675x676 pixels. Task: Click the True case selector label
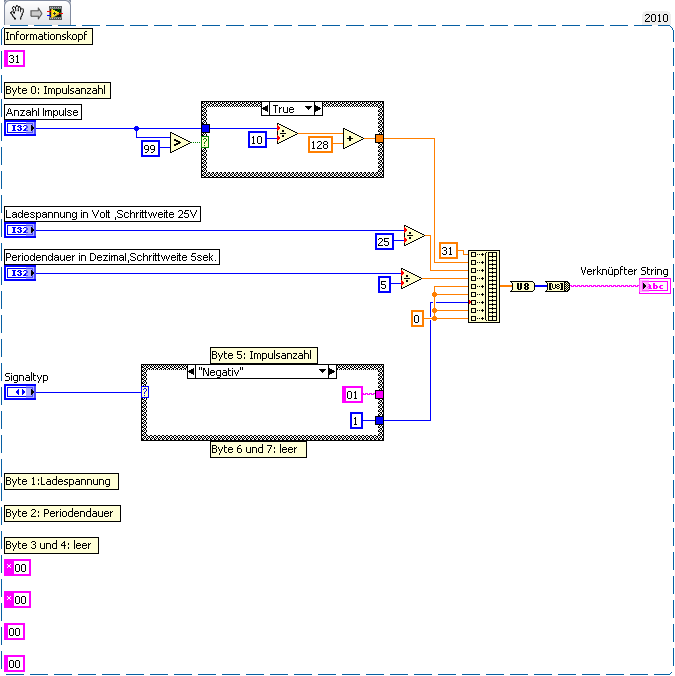pyautogui.click(x=283, y=109)
